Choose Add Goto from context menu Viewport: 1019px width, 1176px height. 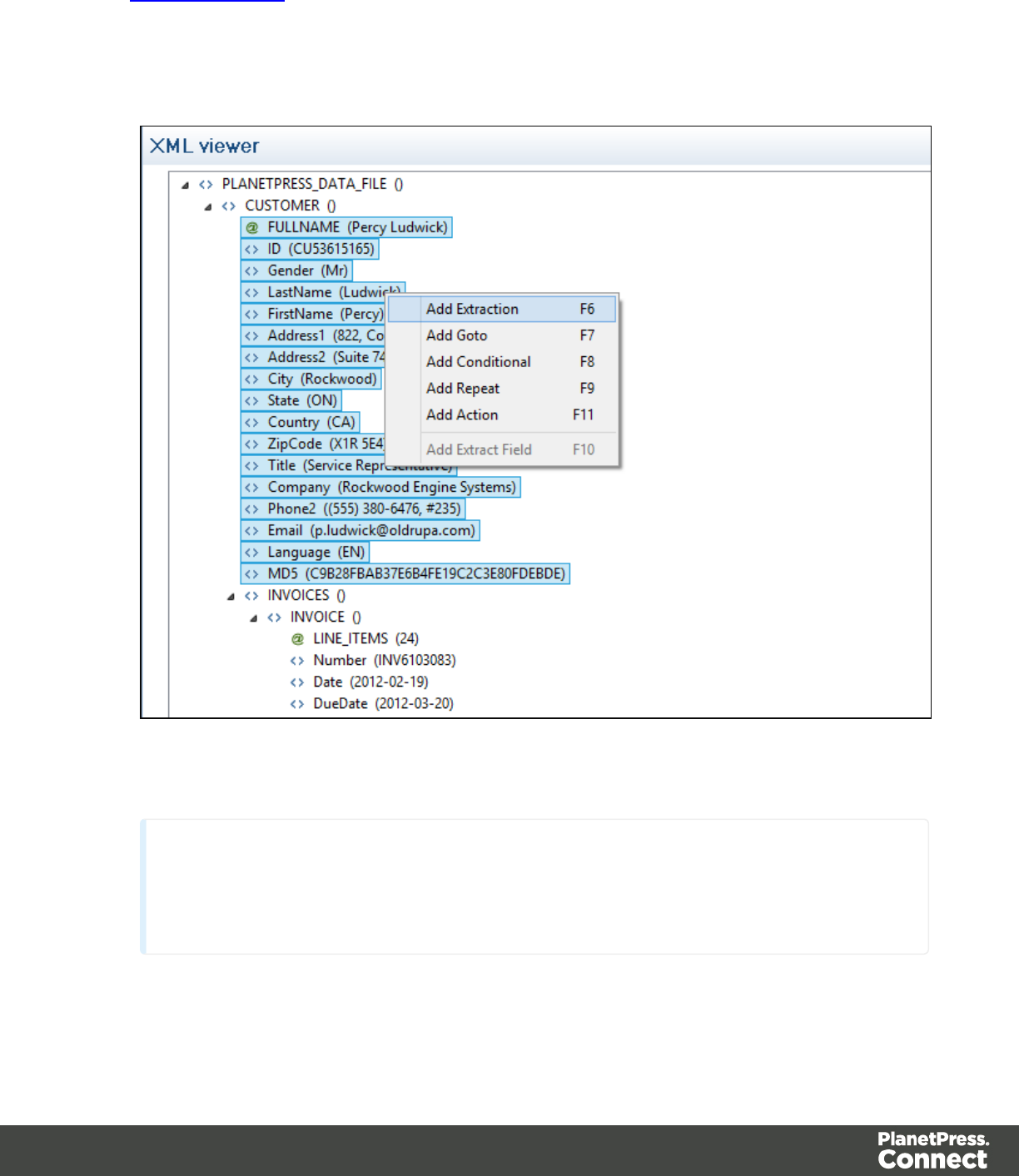pyautogui.click(x=502, y=335)
